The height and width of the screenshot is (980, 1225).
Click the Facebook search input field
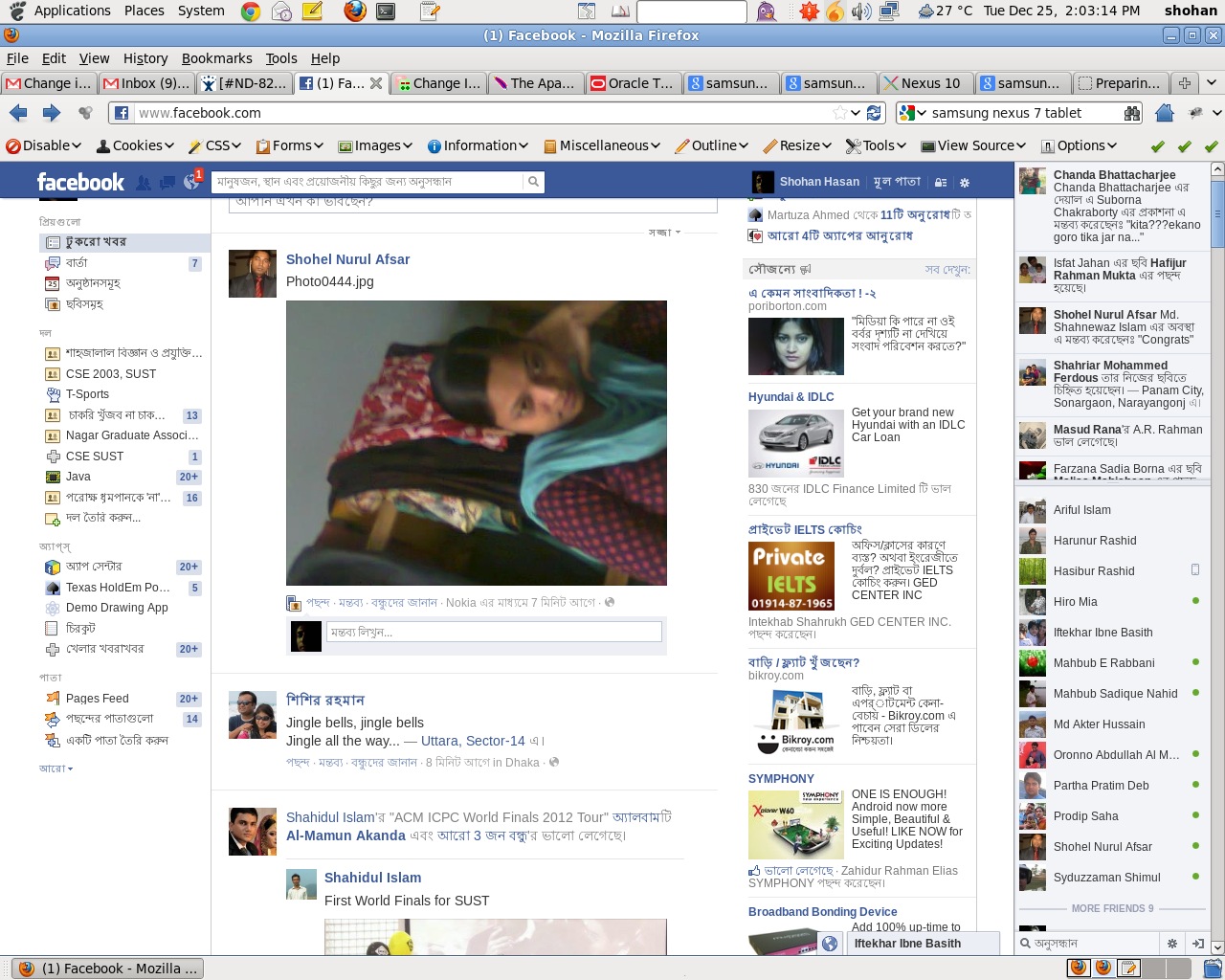pos(368,181)
